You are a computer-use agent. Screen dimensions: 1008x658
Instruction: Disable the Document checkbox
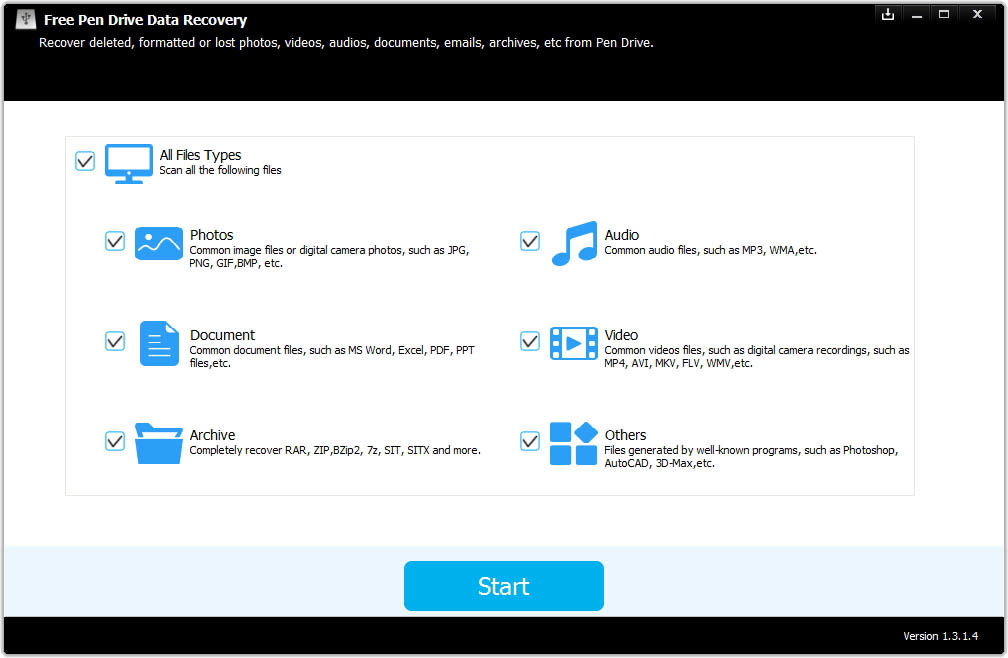[115, 341]
